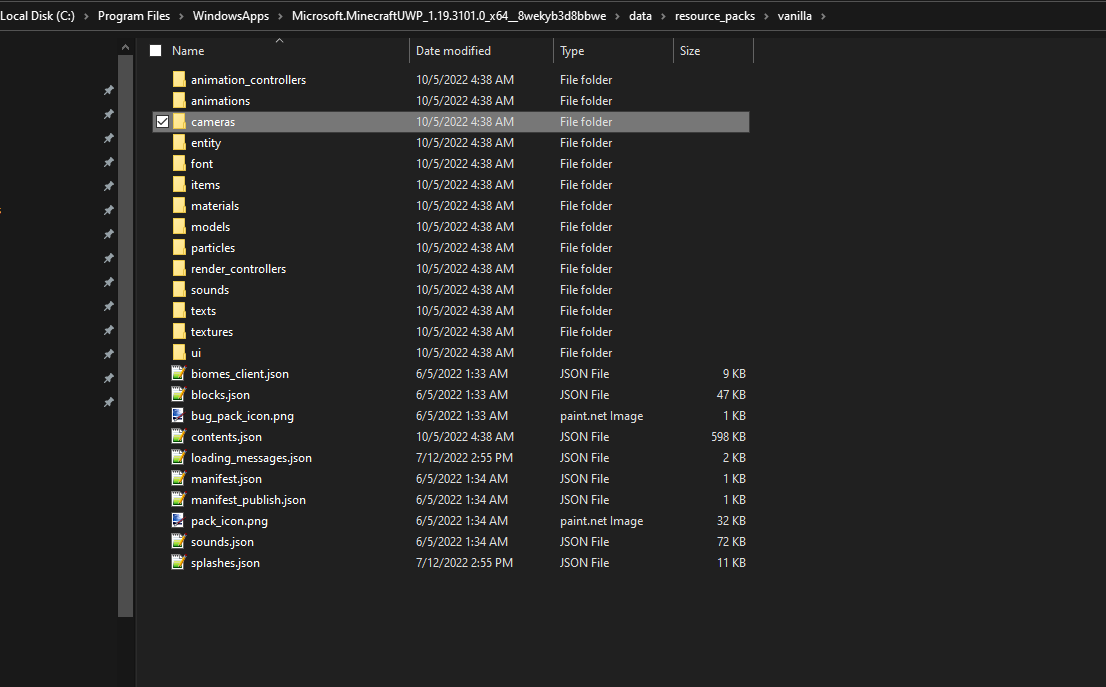The width and height of the screenshot is (1106, 687).
Task: Open the entity folder
Action: (x=205, y=142)
